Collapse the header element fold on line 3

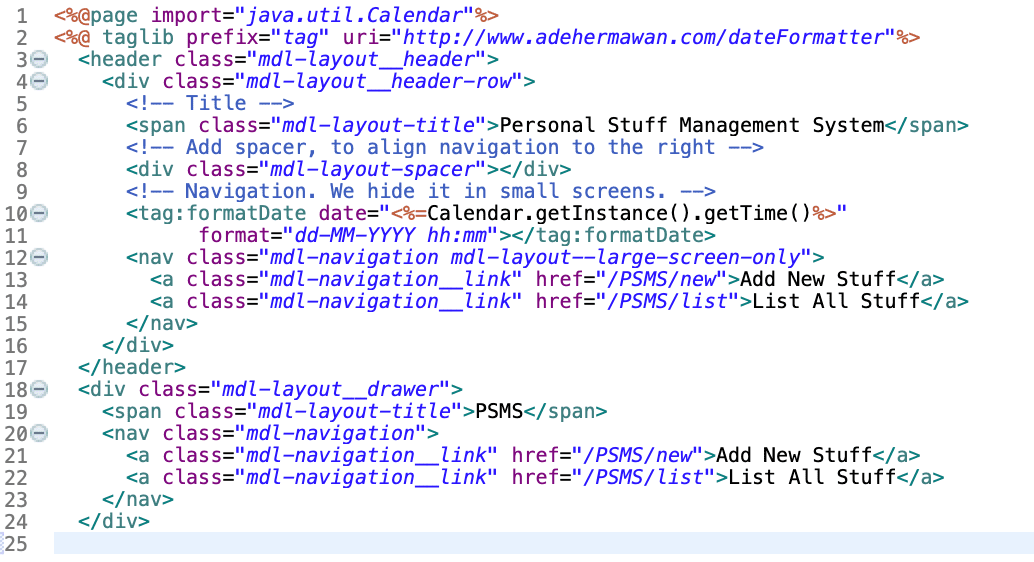point(39,60)
